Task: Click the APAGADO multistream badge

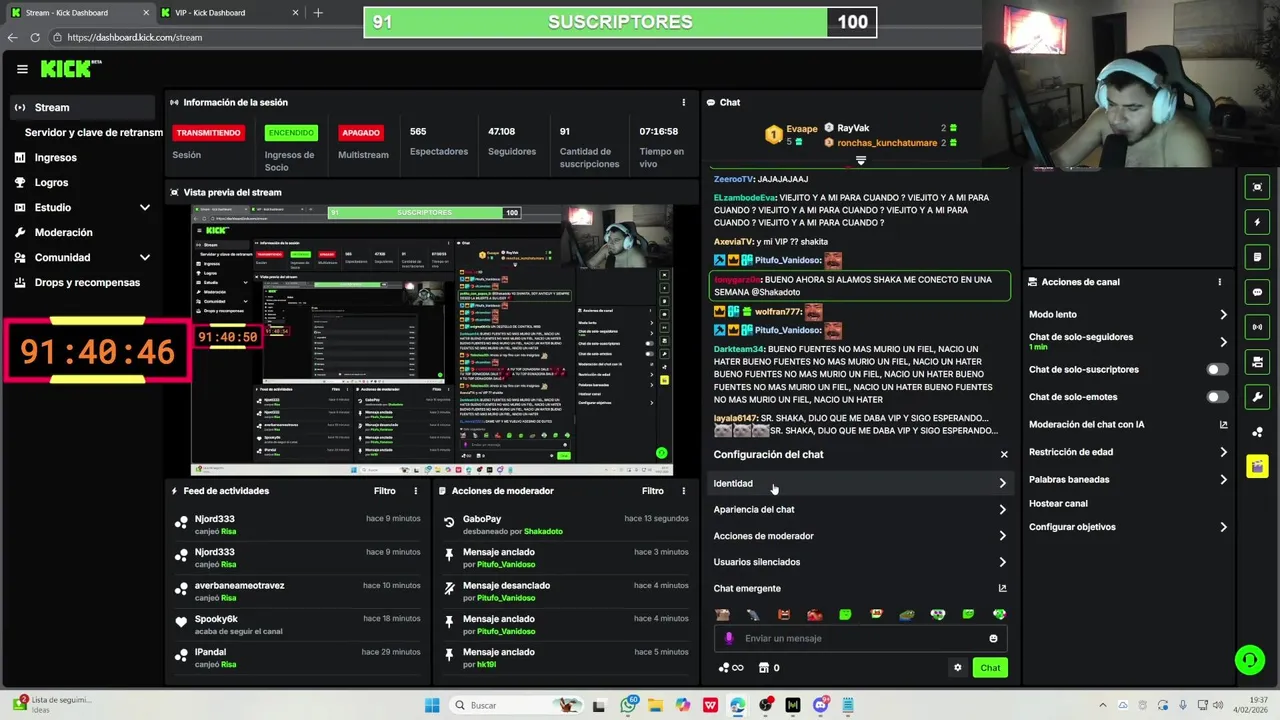Action: 361,132
